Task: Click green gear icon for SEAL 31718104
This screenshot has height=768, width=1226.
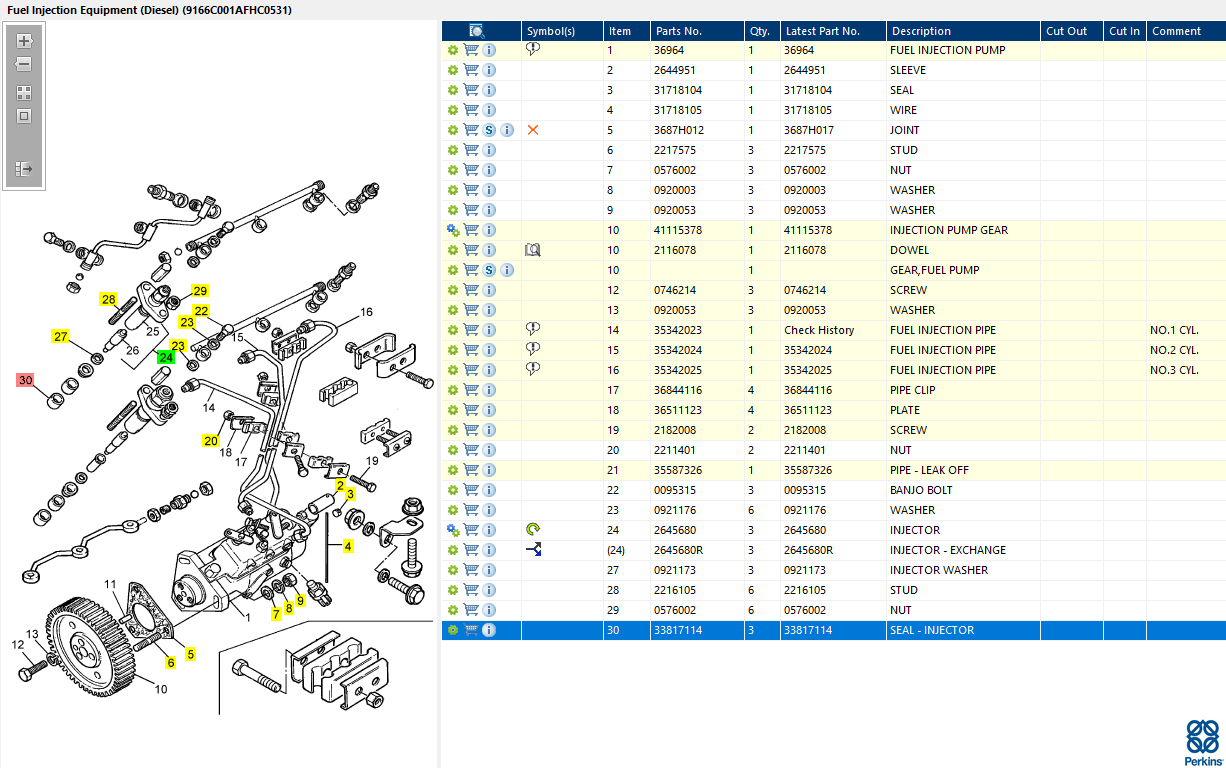Action: click(453, 90)
